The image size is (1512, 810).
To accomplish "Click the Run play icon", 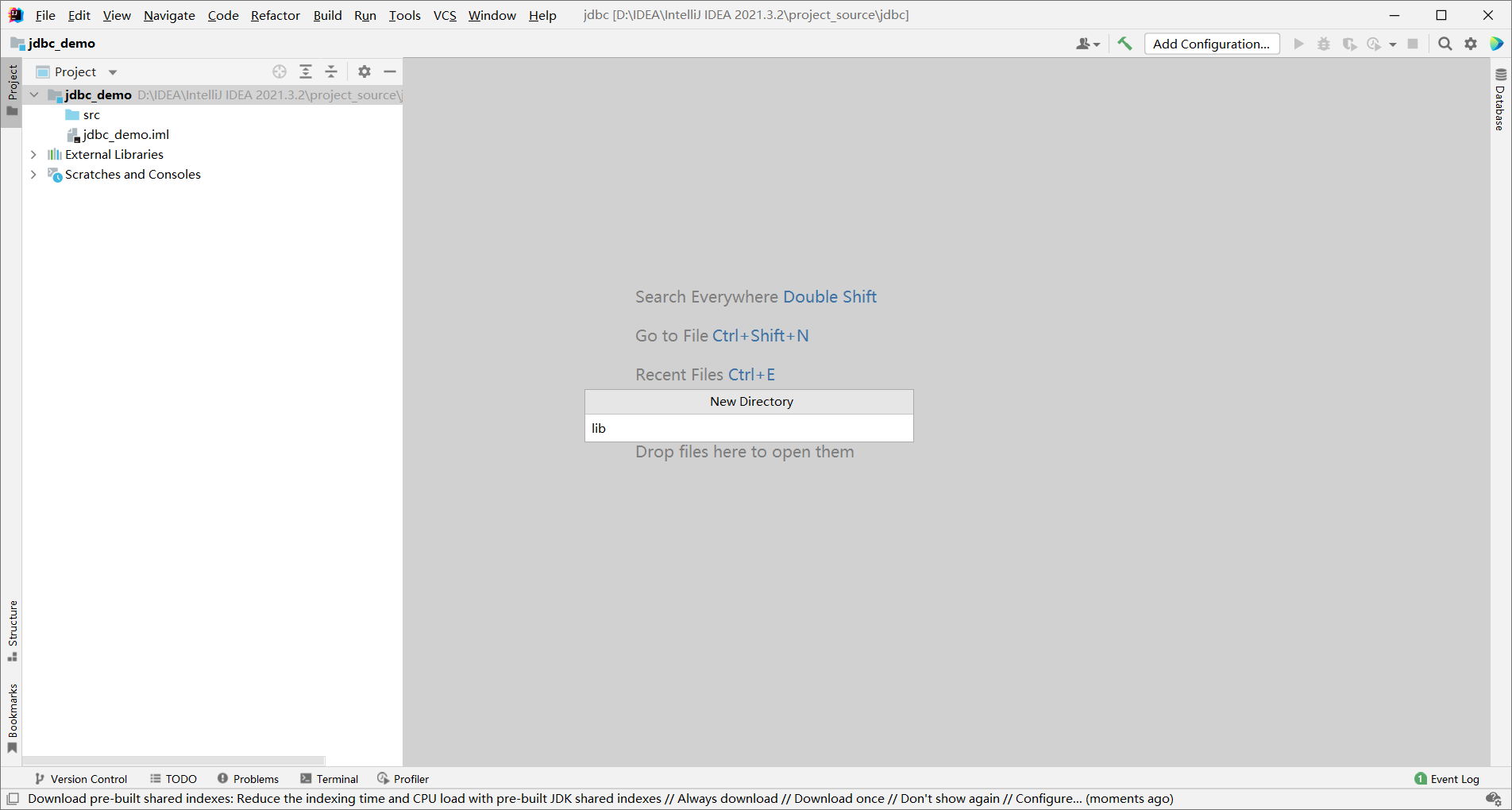I will [1298, 44].
